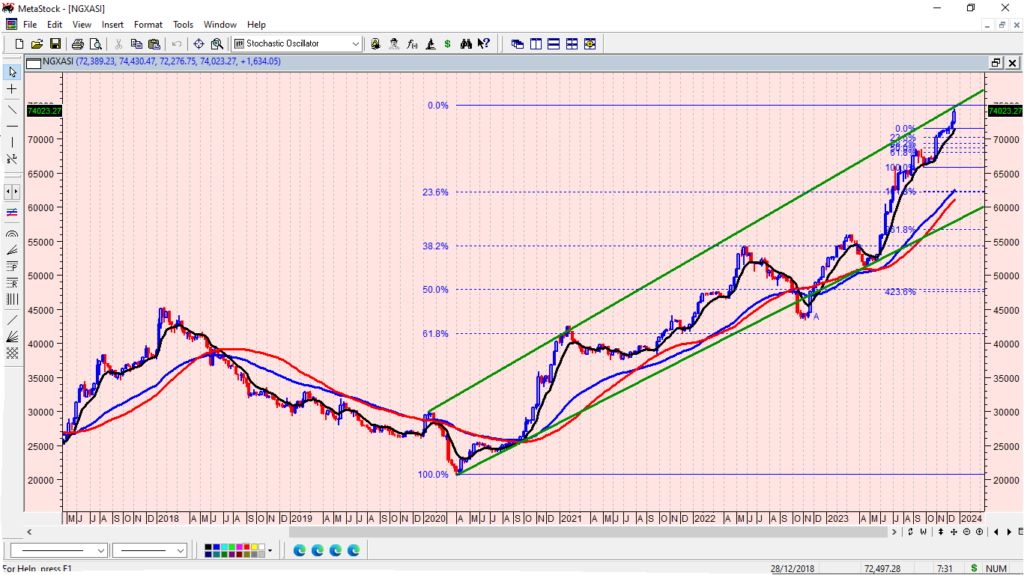Click the Print icon in toolbar

[x=76, y=44]
